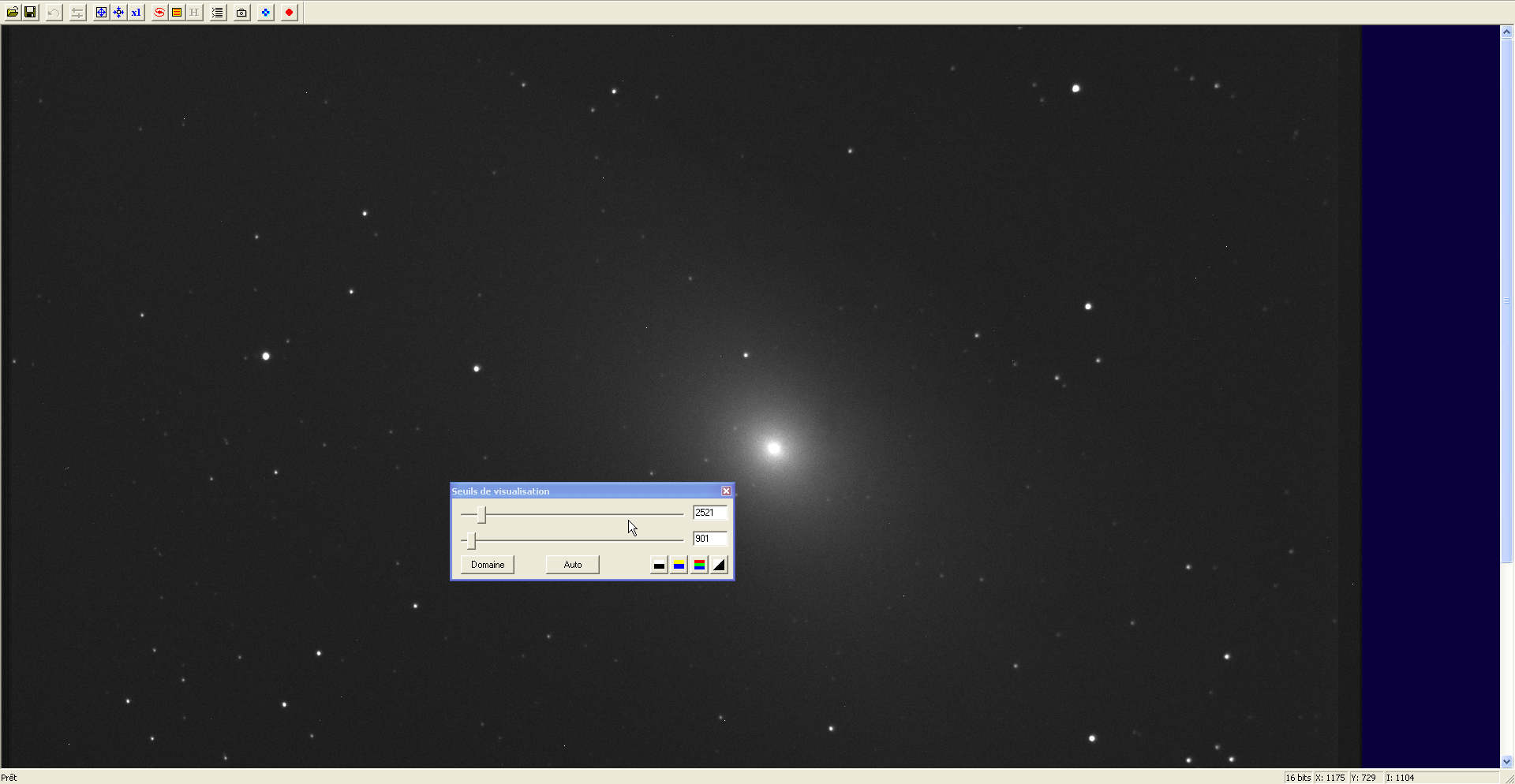The image size is (1515, 784).
Task: Reset zoom with the x1 button
Action: (136, 13)
